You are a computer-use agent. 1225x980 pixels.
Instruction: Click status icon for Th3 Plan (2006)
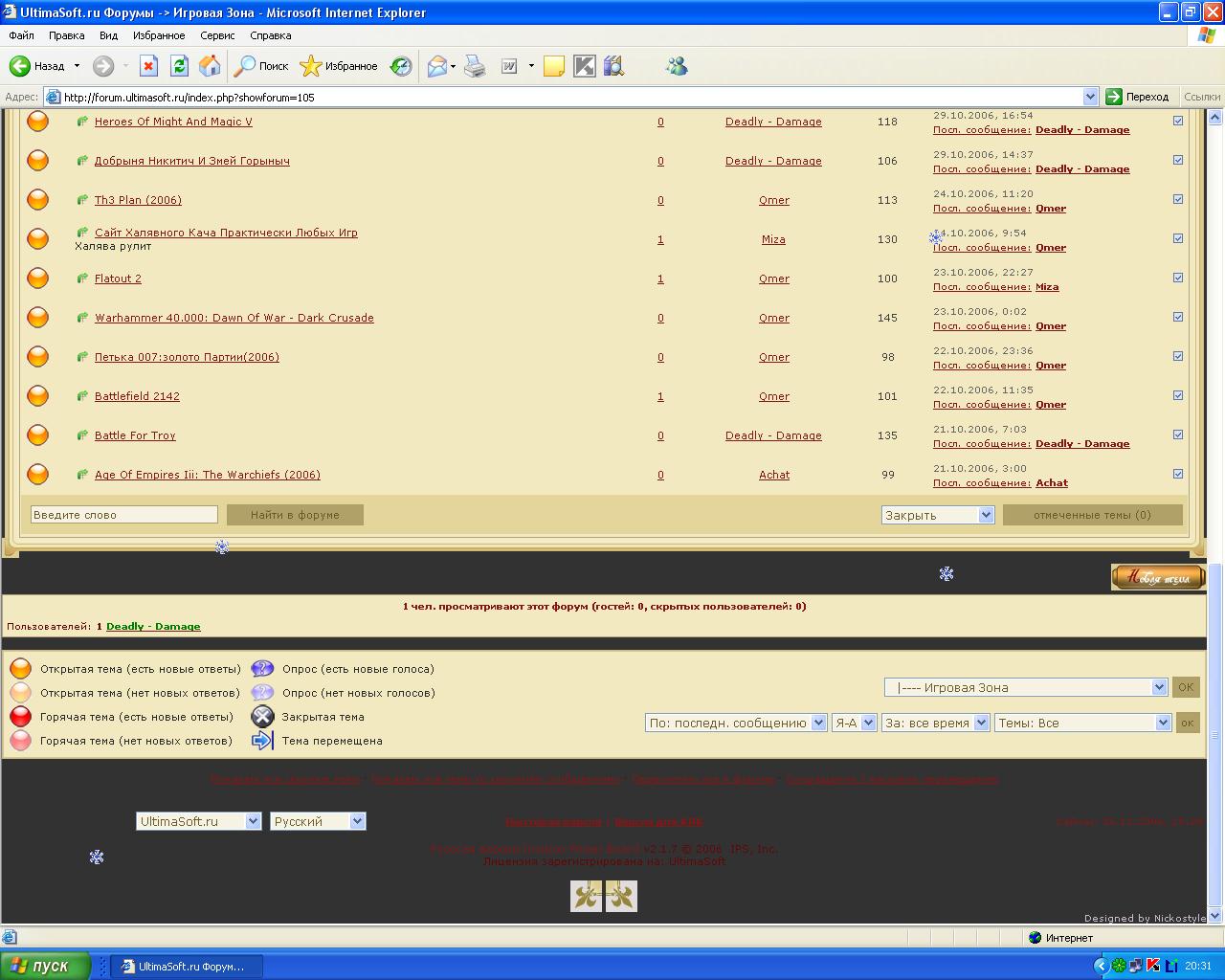click(37, 199)
